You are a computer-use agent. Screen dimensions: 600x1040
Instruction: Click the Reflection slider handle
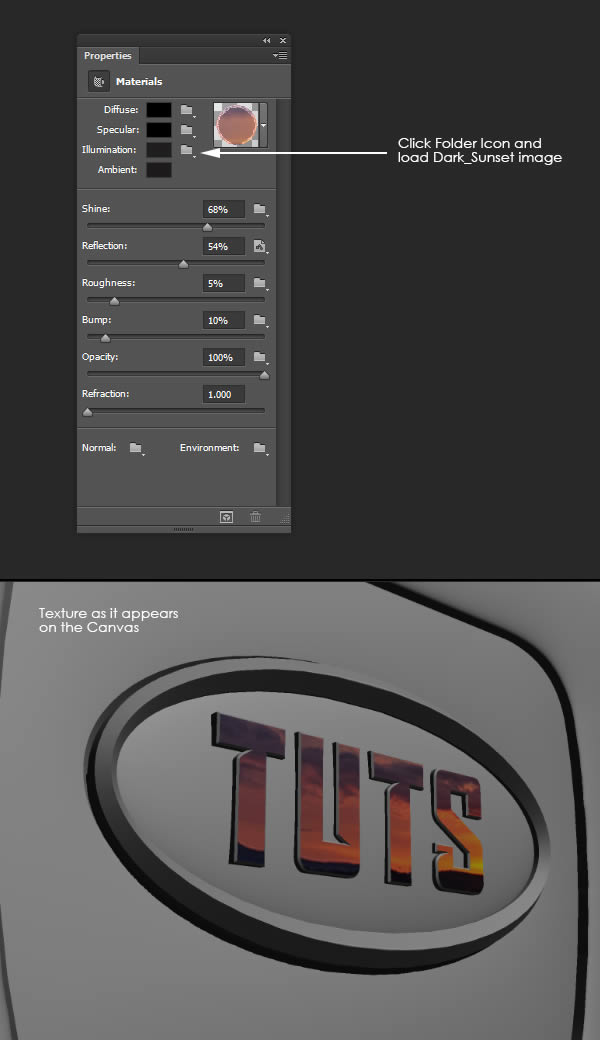(184, 264)
